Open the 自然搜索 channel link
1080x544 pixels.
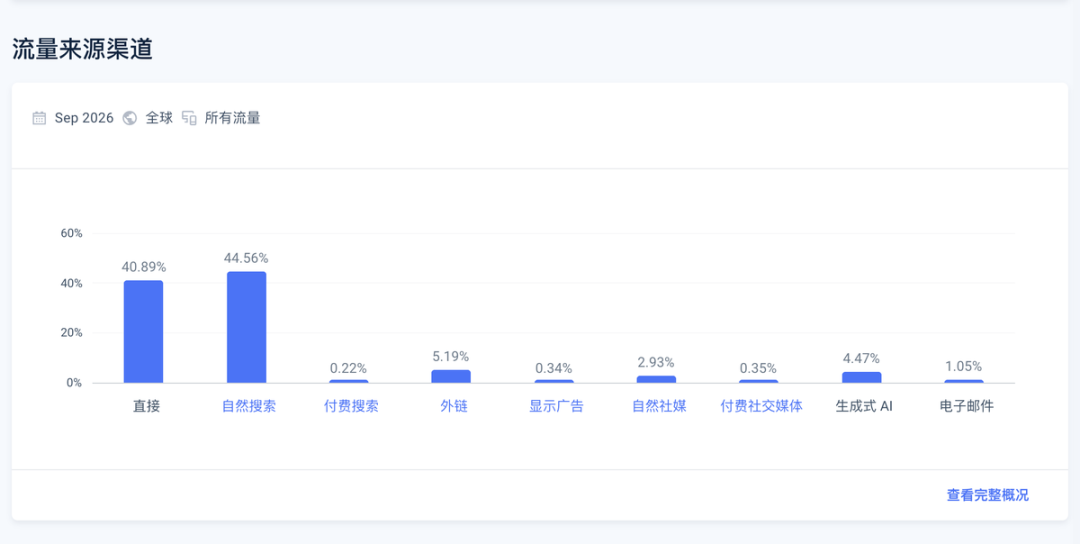pos(249,406)
